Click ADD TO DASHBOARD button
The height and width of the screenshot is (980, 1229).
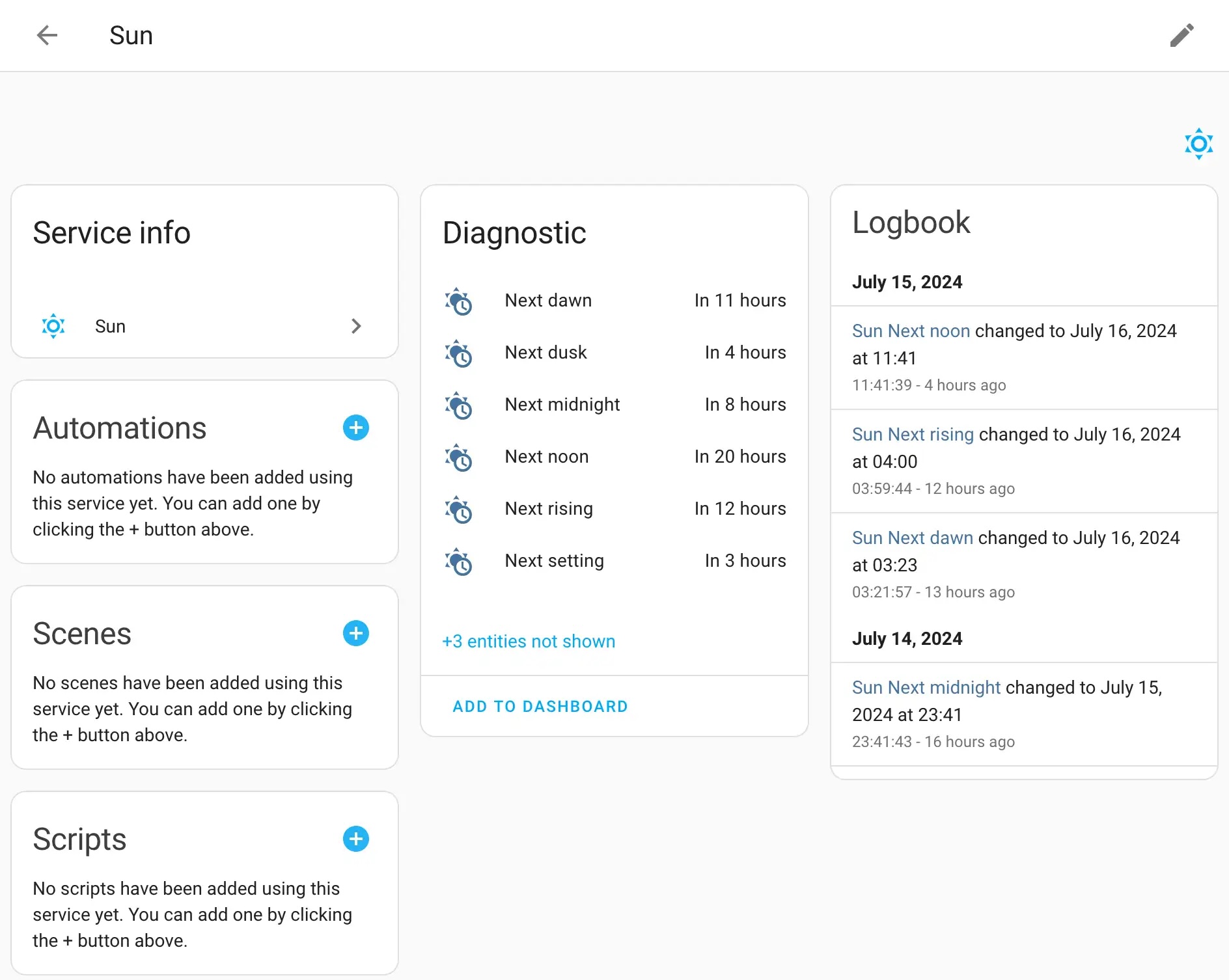[x=540, y=706]
